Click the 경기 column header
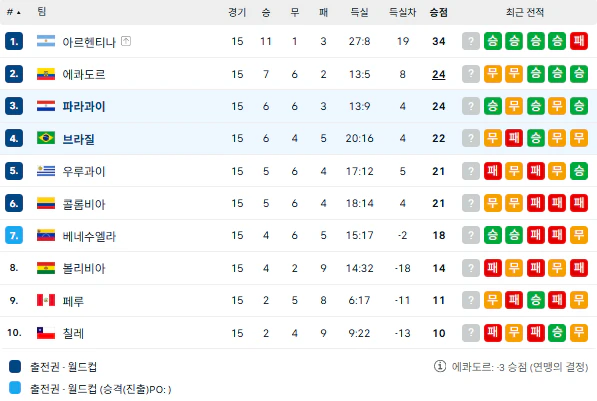Image resolution: width=597 pixels, height=401 pixels. pyautogui.click(x=237, y=13)
